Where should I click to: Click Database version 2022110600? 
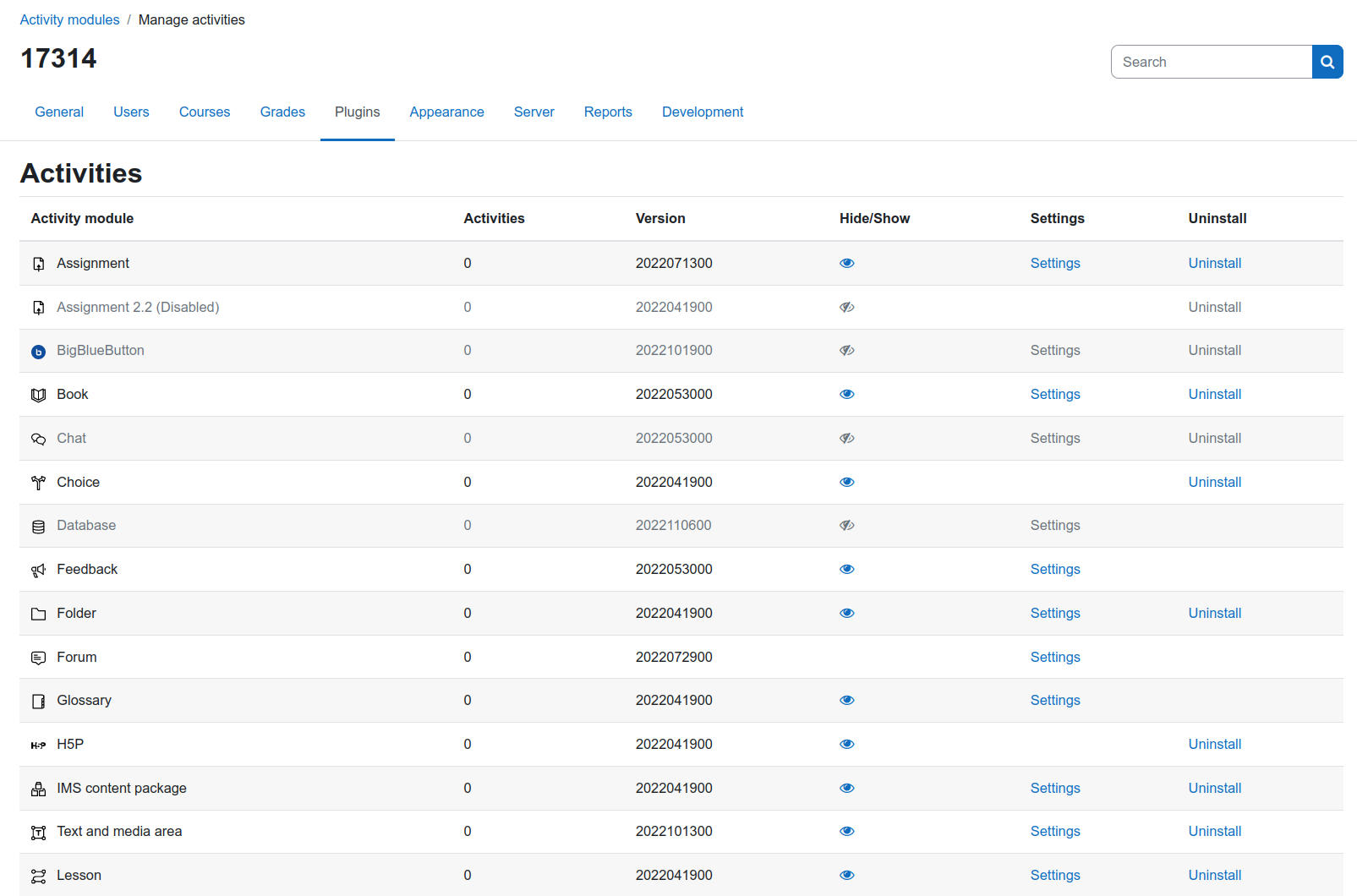674,525
